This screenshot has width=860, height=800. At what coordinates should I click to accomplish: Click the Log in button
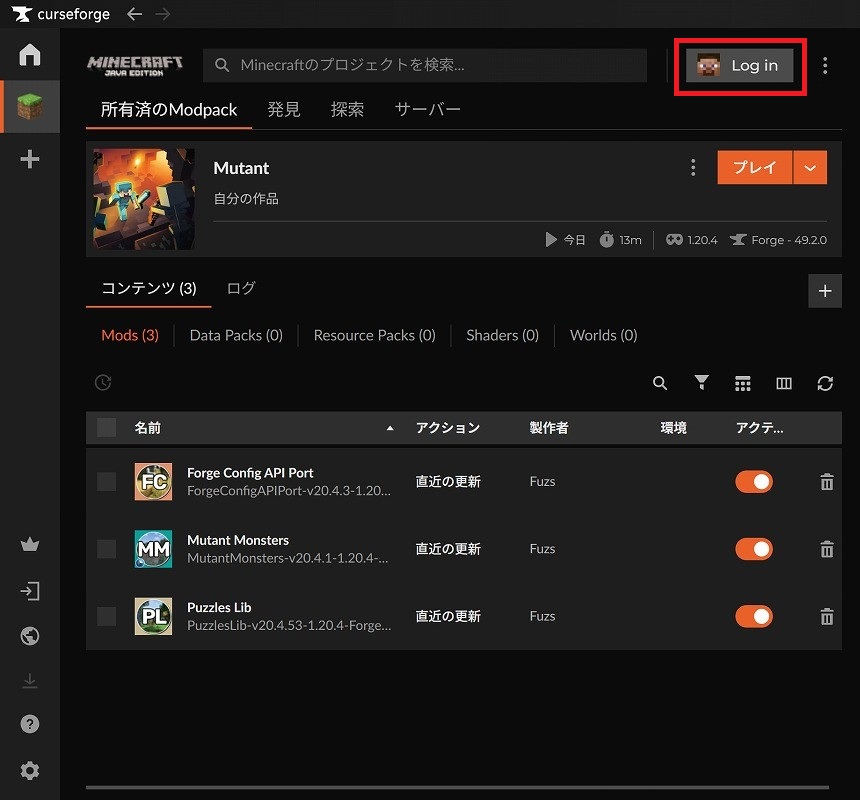(740, 66)
